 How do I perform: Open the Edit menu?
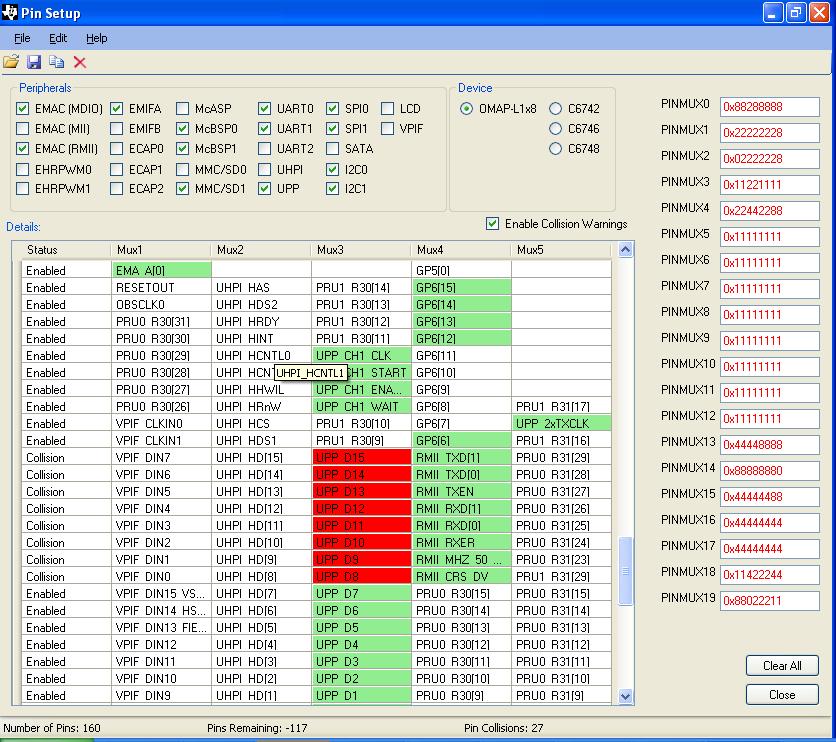click(x=58, y=38)
